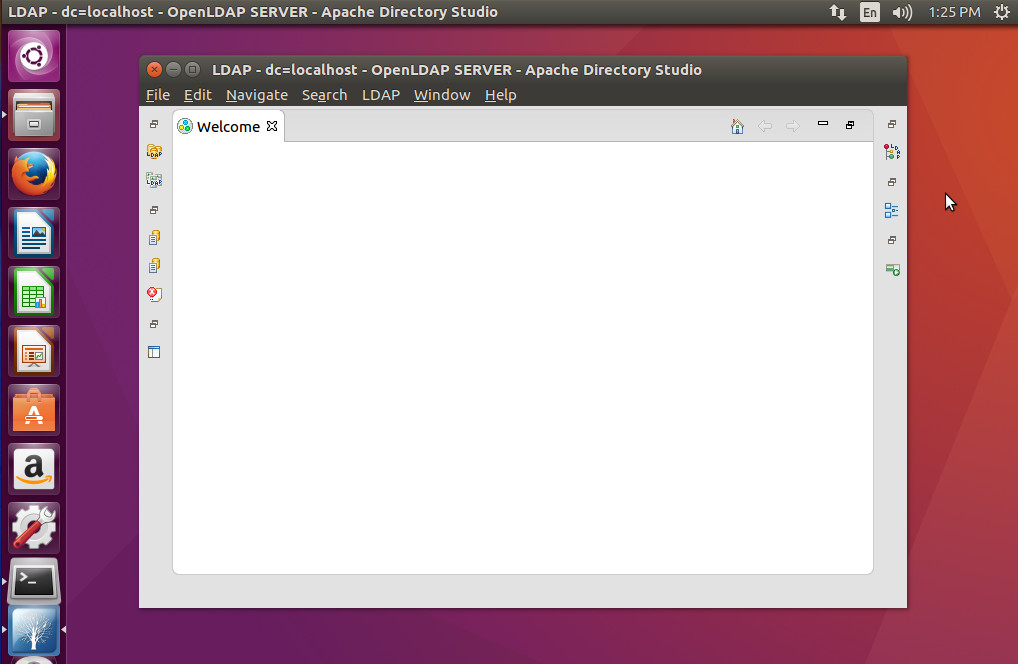The image size is (1018, 664).
Task: Open Apache Directory Studio tree icon in dock
Action: pos(34,630)
